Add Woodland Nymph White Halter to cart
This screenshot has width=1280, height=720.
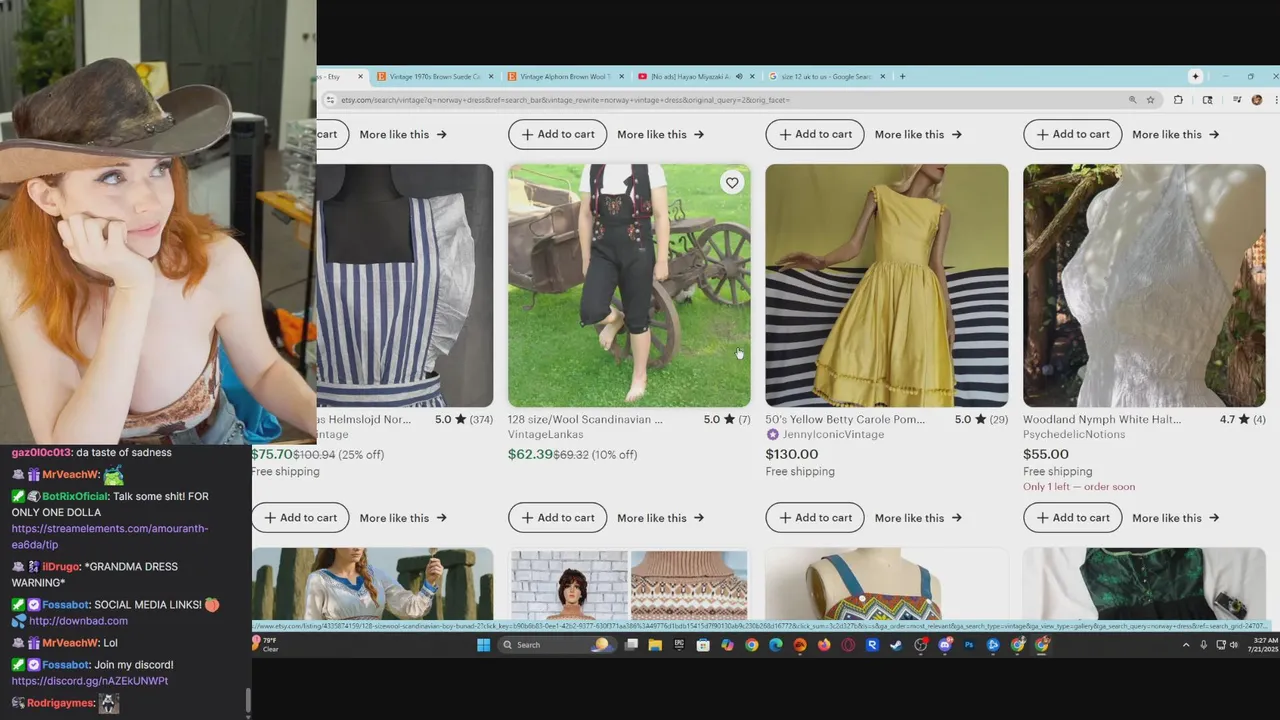click(1072, 518)
